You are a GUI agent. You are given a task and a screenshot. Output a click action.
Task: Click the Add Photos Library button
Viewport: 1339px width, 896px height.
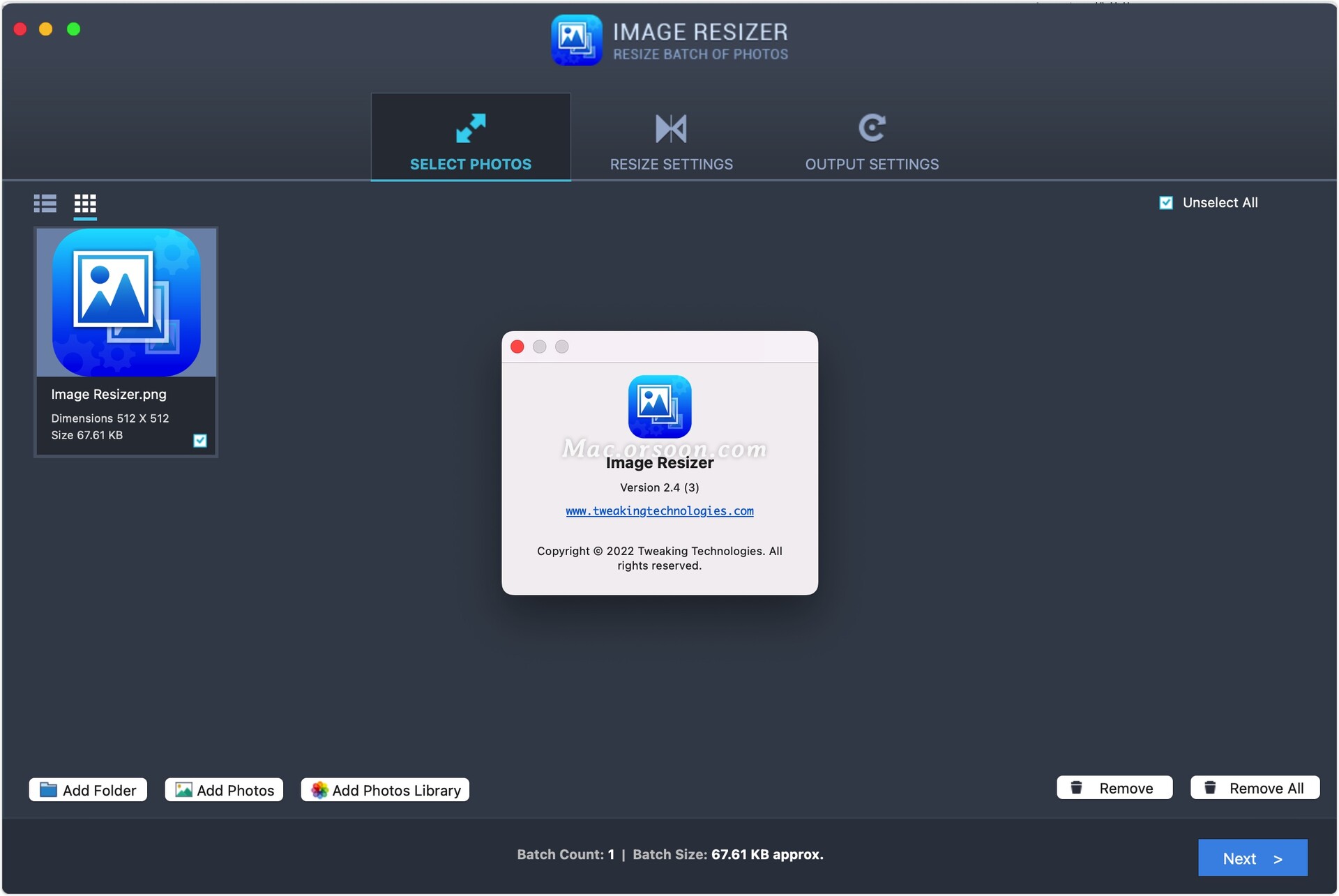(385, 790)
